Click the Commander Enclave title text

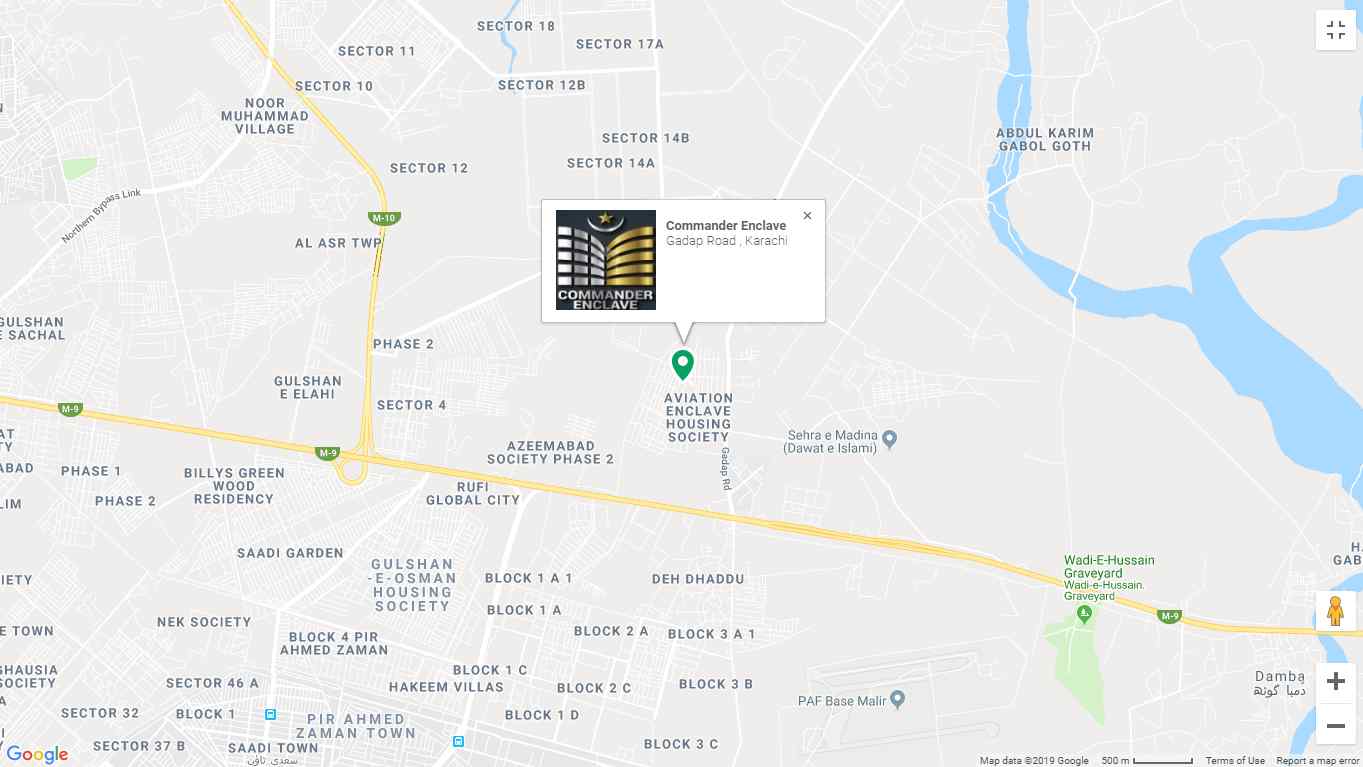click(726, 226)
